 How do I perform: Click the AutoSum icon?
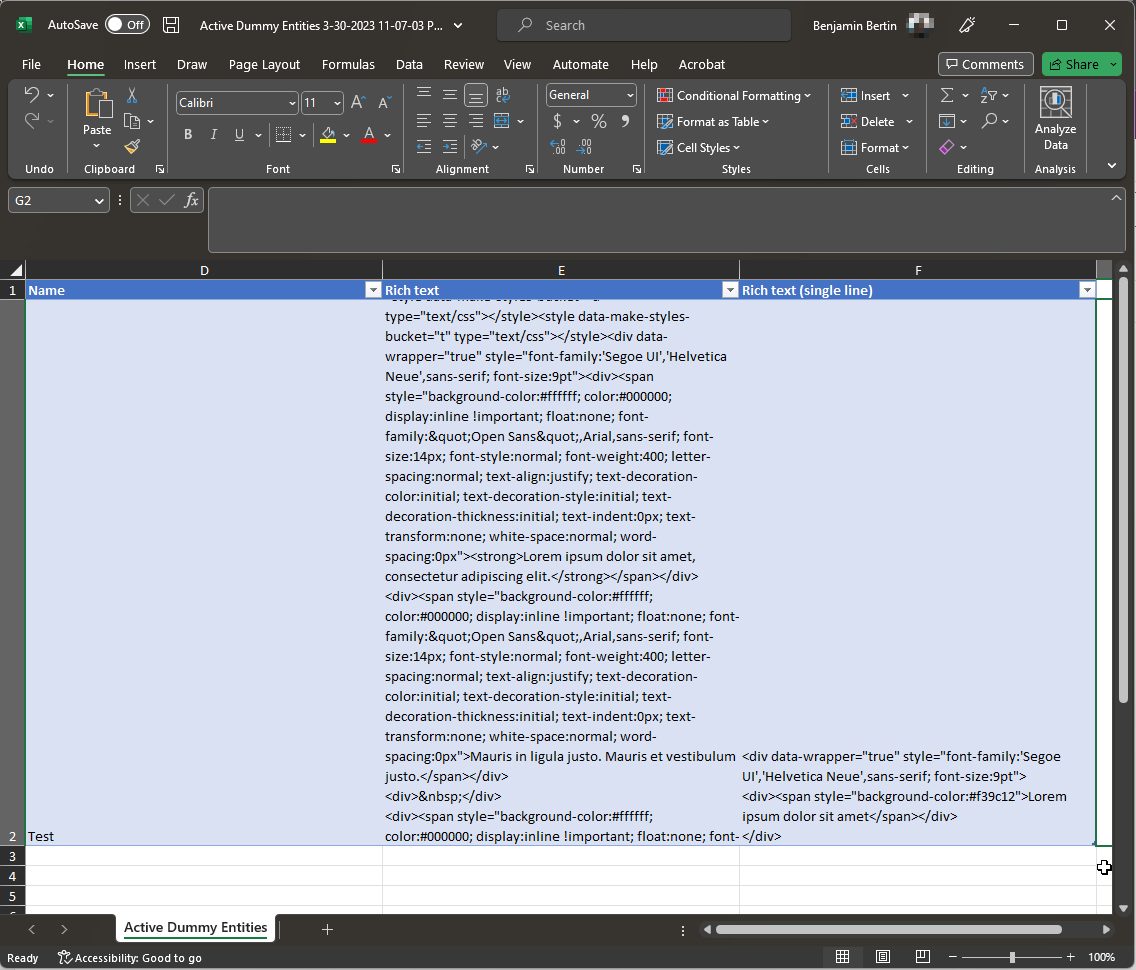[x=945, y=95]
